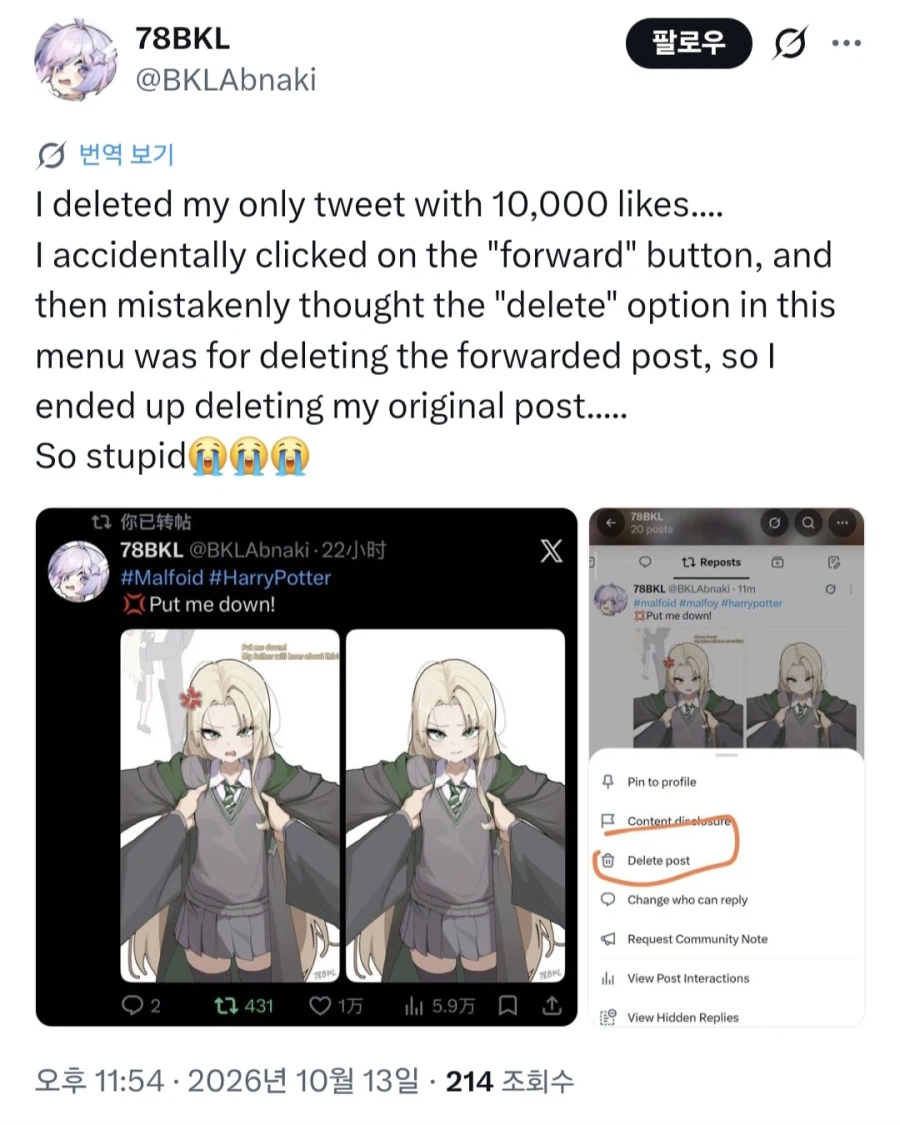Click the share upload icon
This screenshot has height=1125, width=900.
click(551, 1006)
